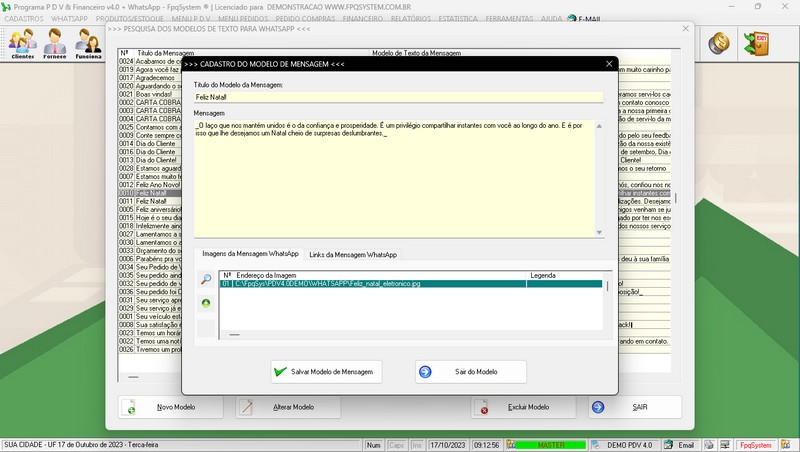Click inside the Título do Modelo field

pyautogui.click(x=398, y=98)
